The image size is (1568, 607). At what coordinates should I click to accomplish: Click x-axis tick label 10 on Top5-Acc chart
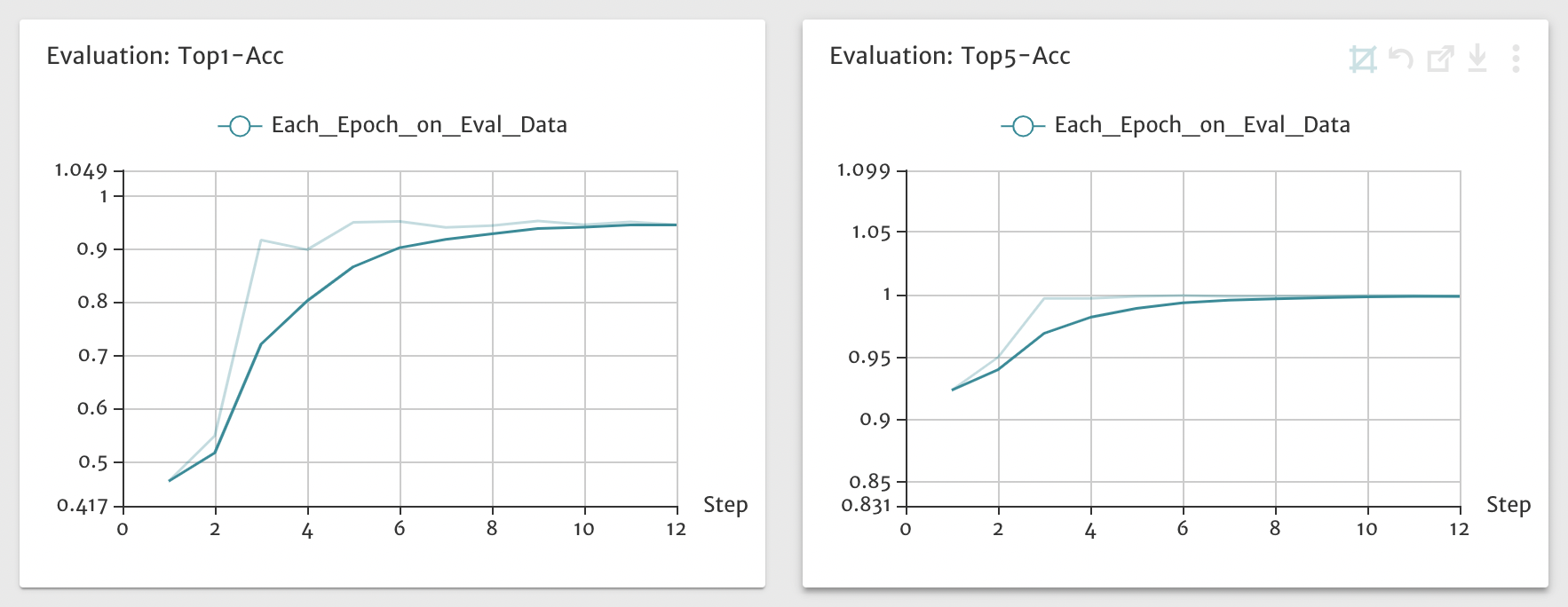click(x=1366, y=529)
